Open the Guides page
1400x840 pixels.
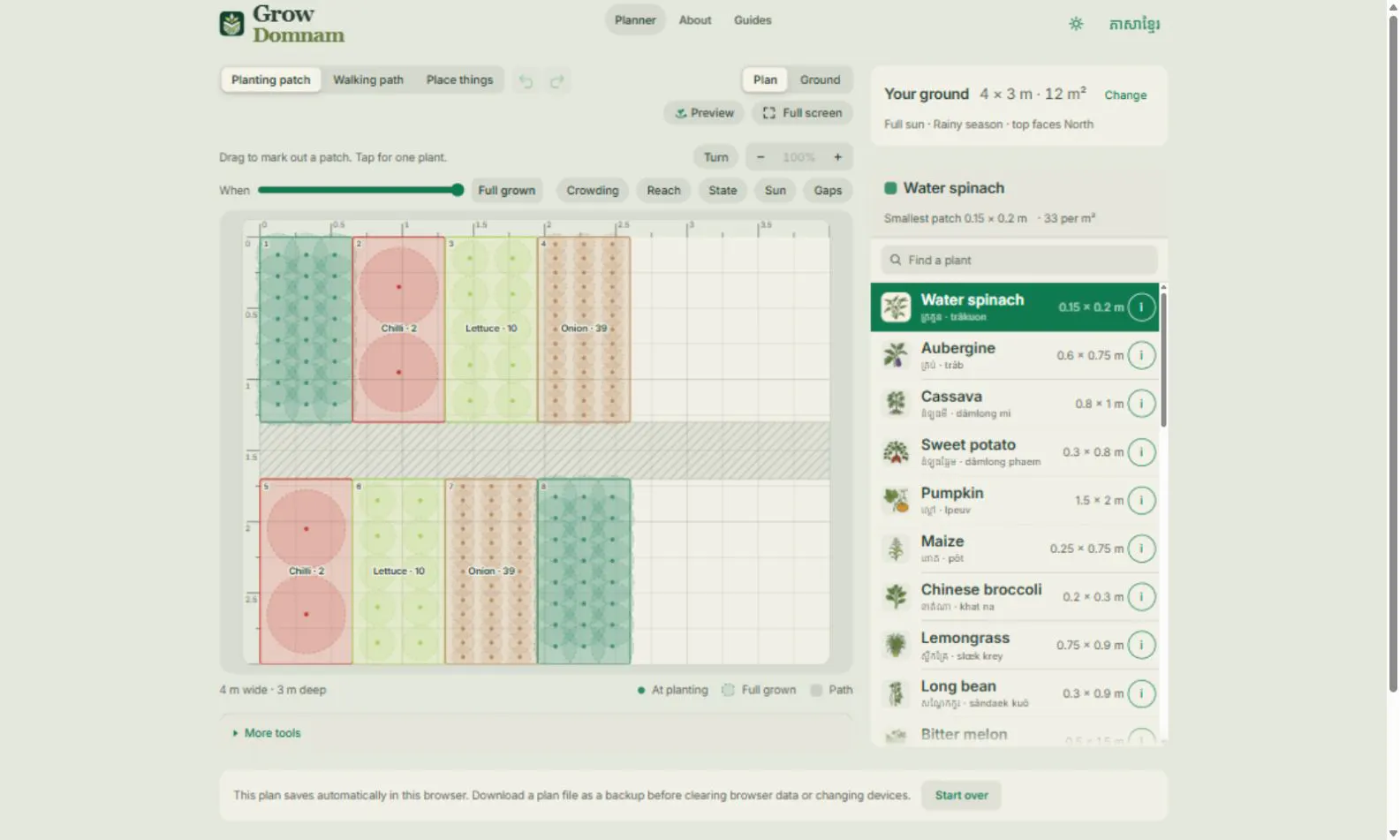753,20
